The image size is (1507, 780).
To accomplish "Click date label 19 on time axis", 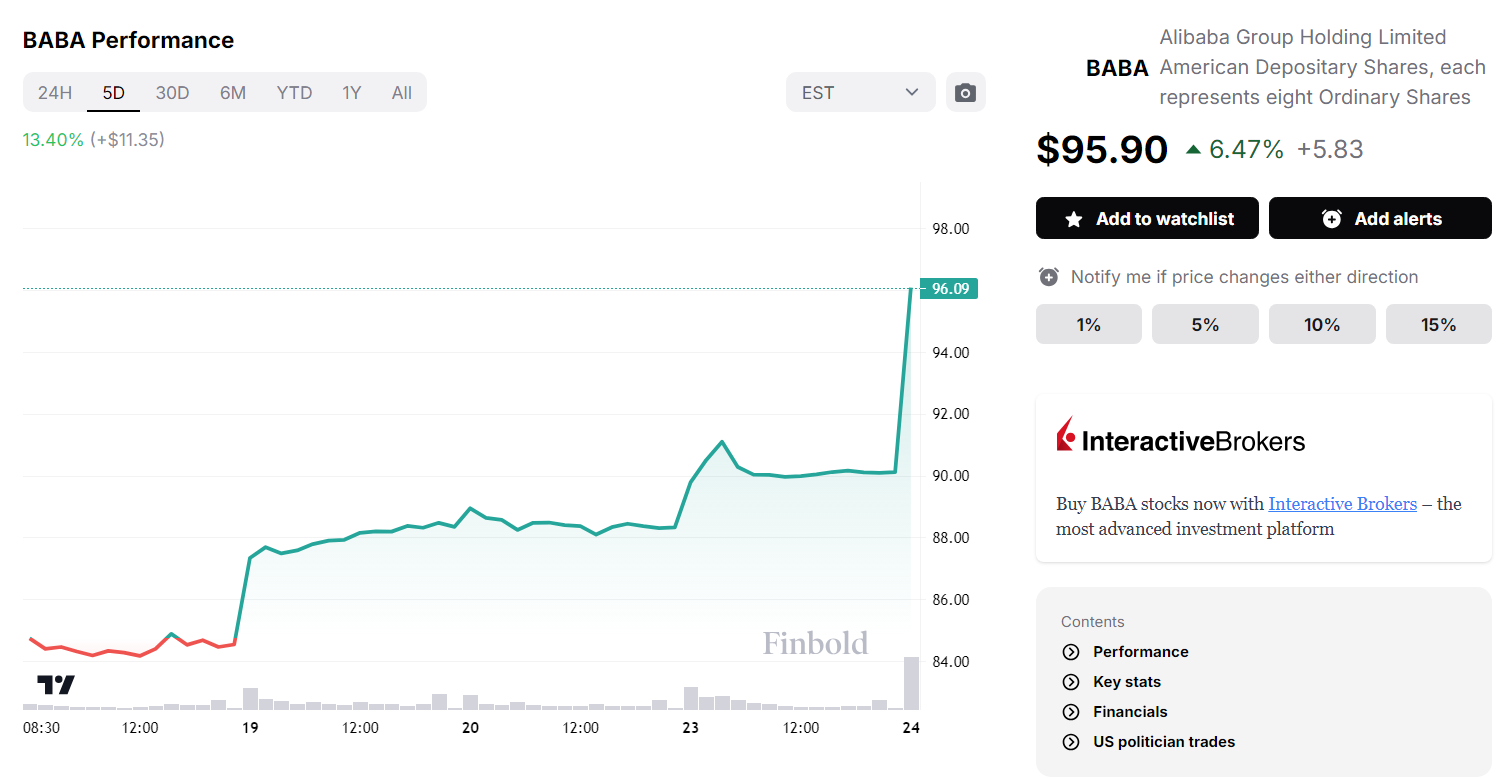I will click(x=250, y=728).
